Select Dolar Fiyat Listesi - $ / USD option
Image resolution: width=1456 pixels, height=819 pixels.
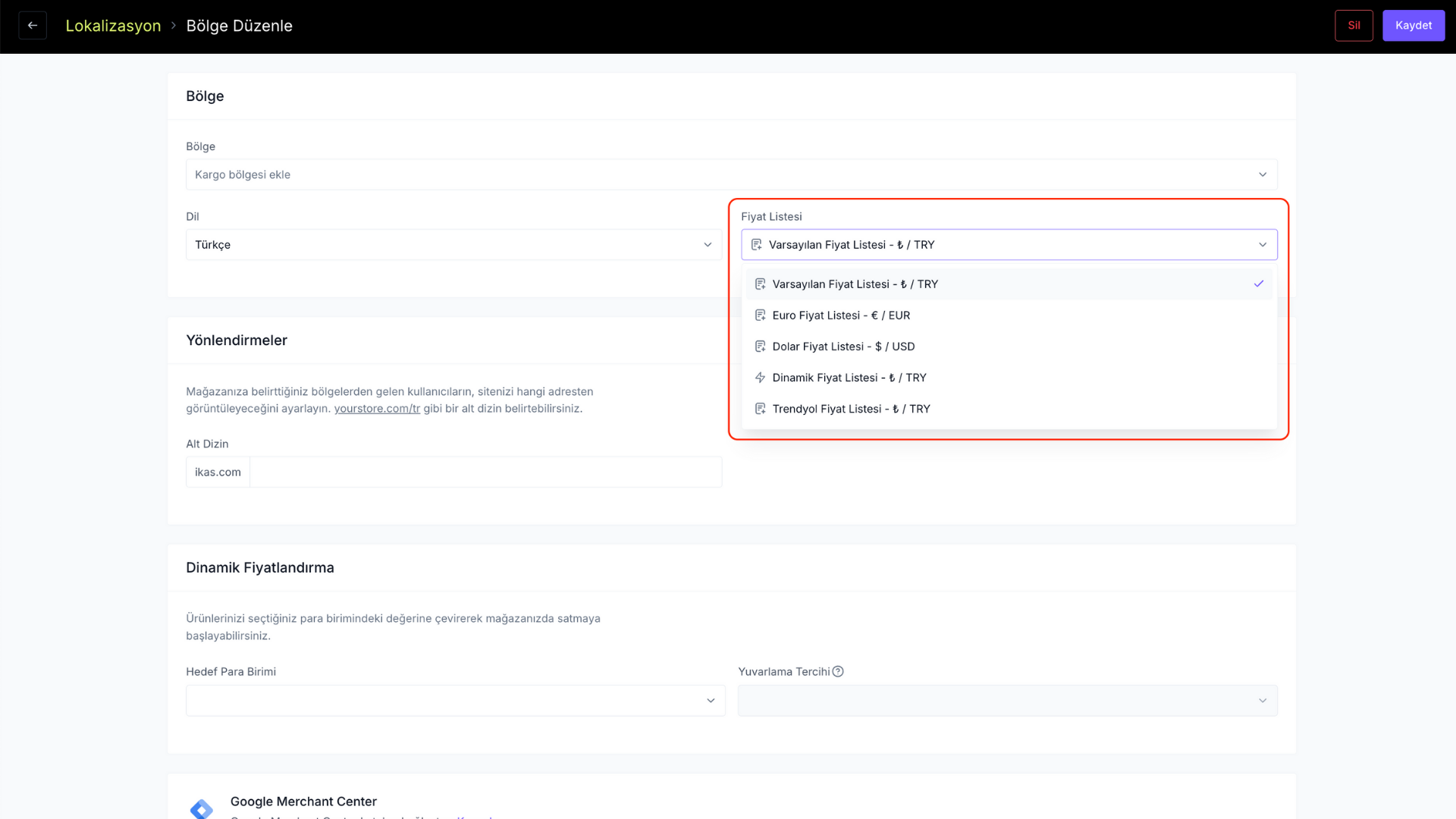[1009, 346]
